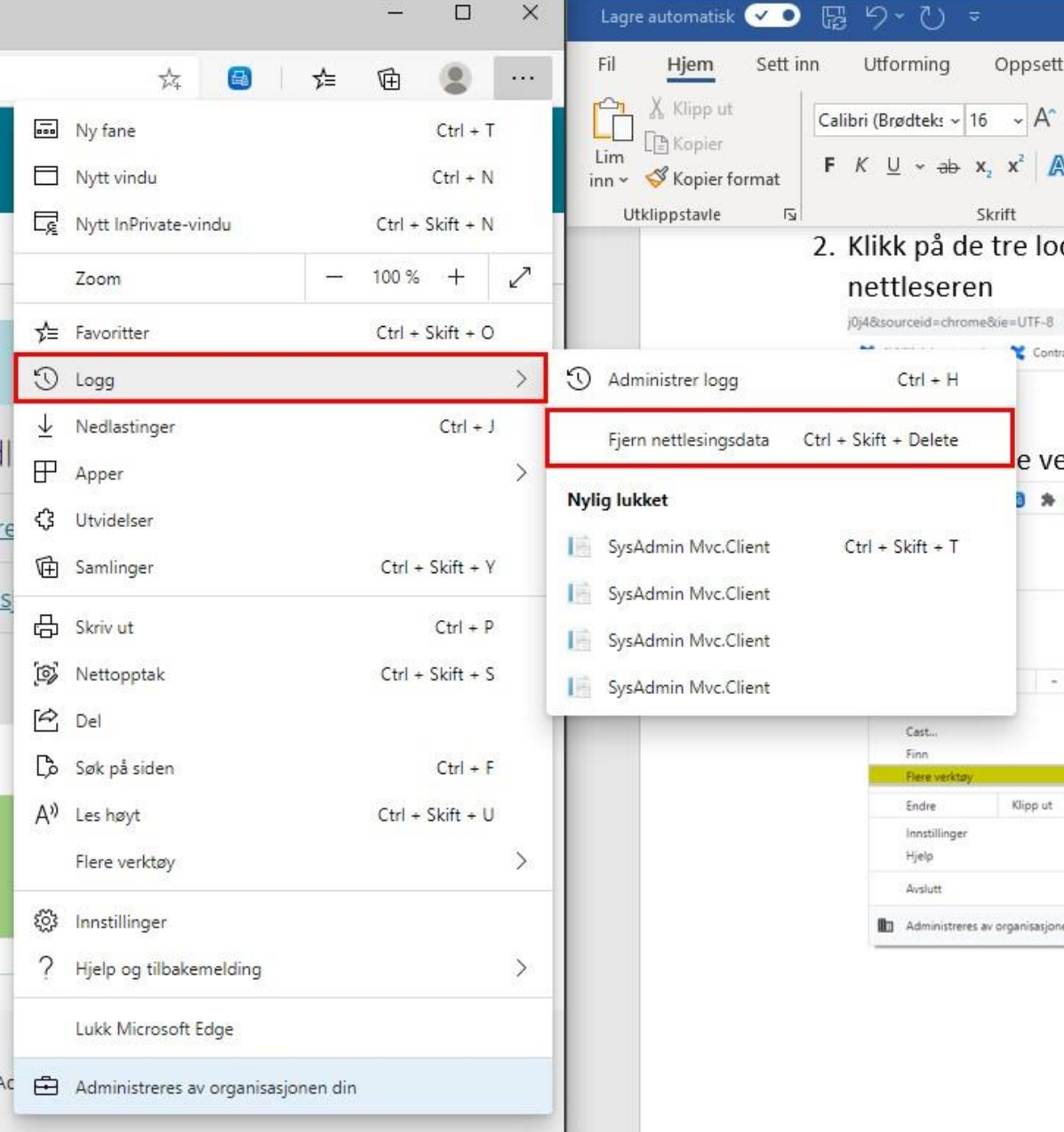Click increase font size icon
This screenshot has height=1132, width=1064.
point(1044,118)
